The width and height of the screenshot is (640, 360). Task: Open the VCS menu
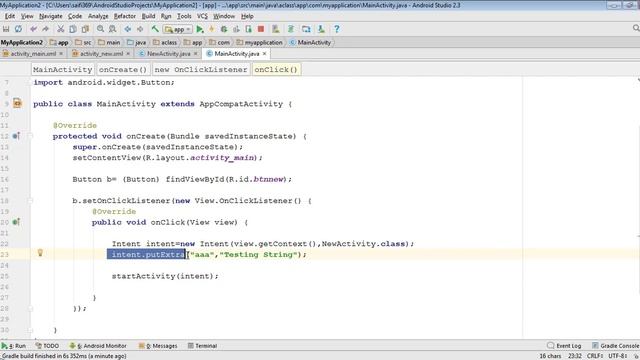pos(202,16)
